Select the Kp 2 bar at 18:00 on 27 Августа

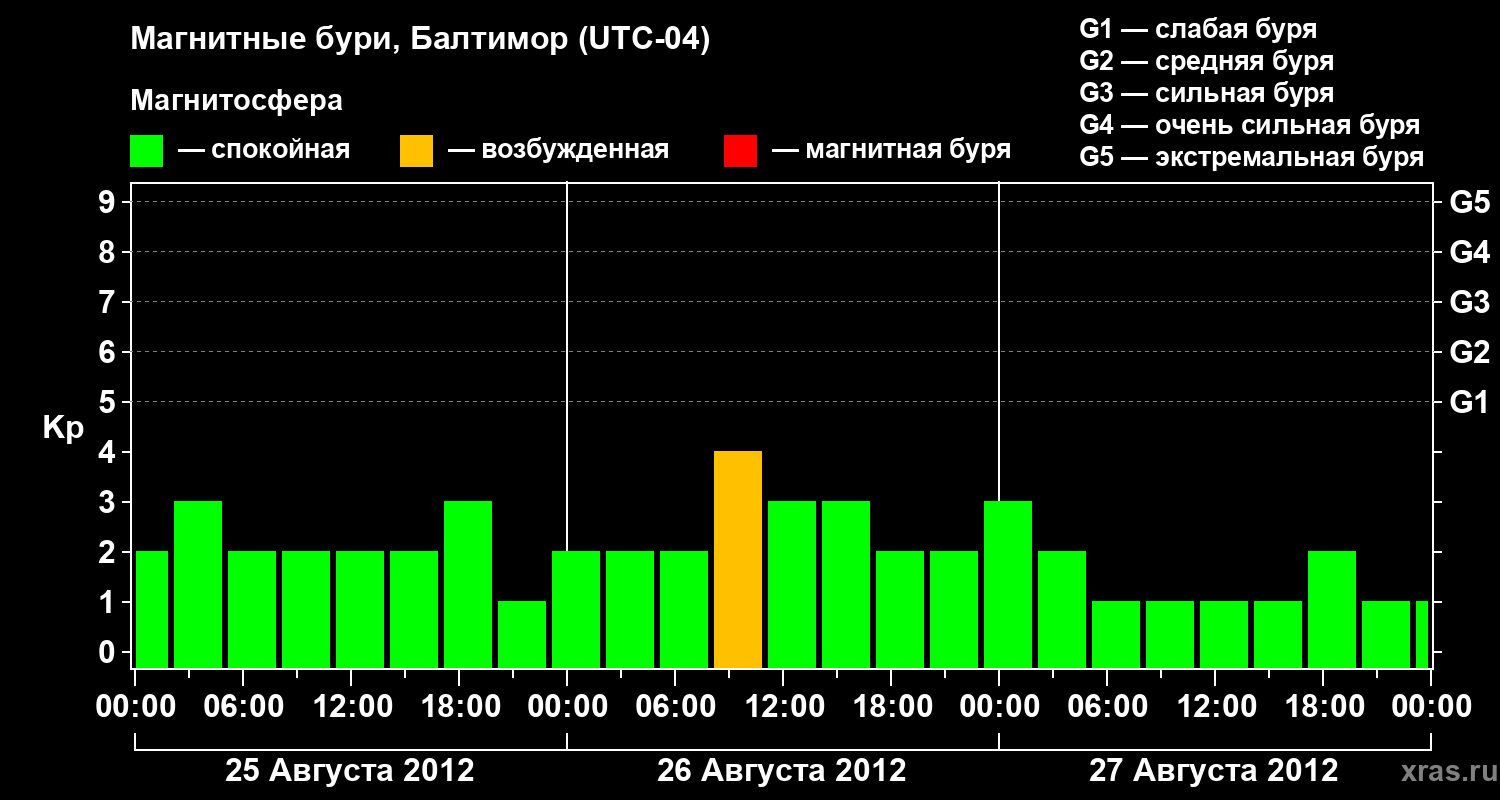(1332, 610)
